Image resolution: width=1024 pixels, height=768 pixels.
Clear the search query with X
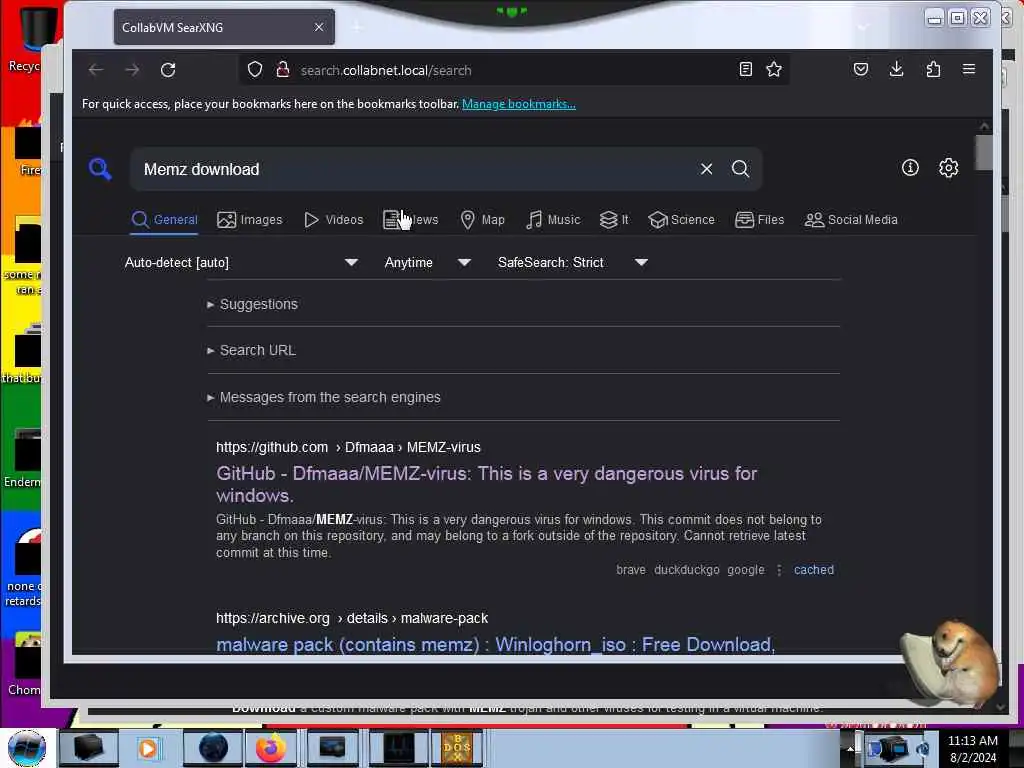pyautogui.click(x=707, y=169)
